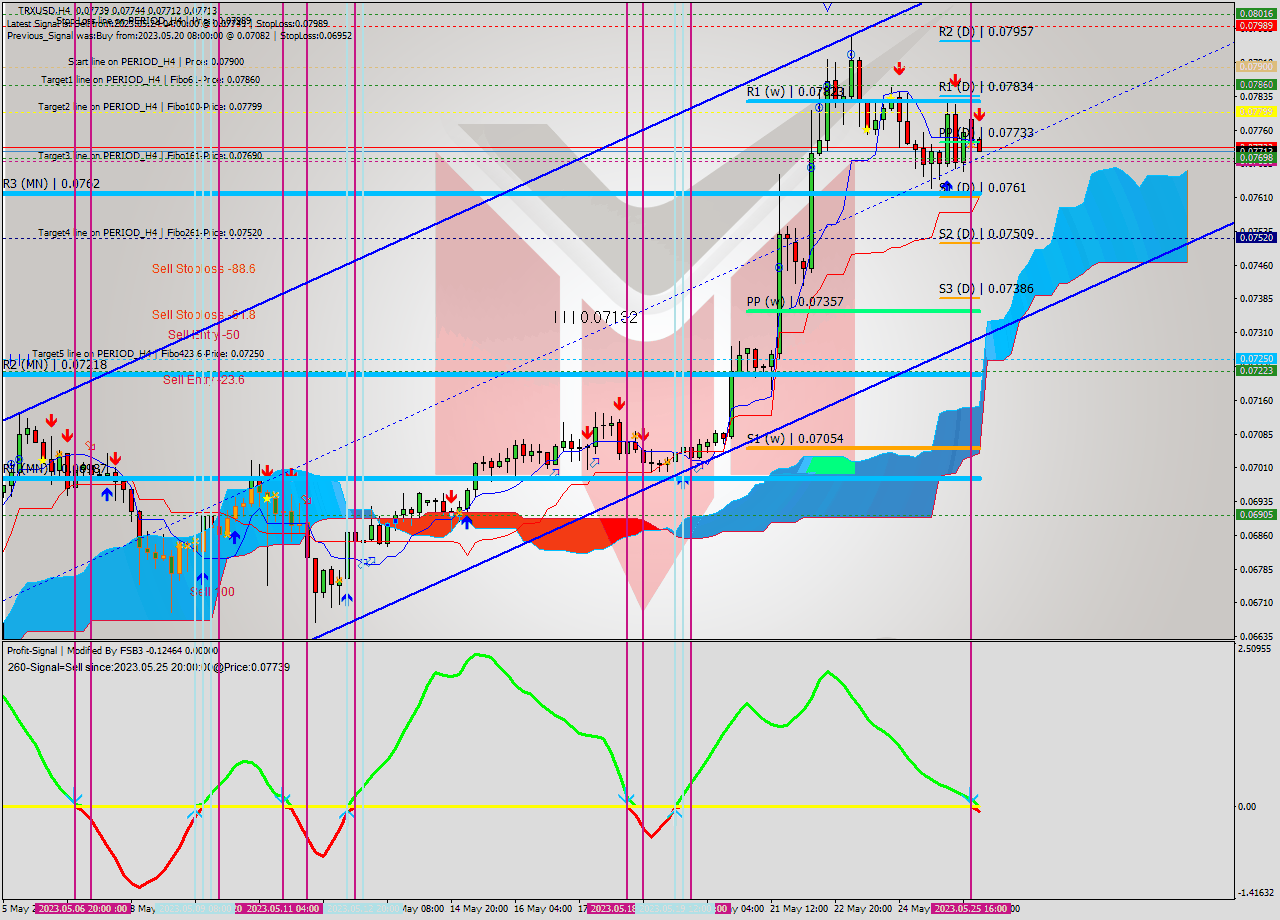Click the Sell Entry -50 label
The height and width of the screenshot is (920, 1280).
click(x=204, y=334)
